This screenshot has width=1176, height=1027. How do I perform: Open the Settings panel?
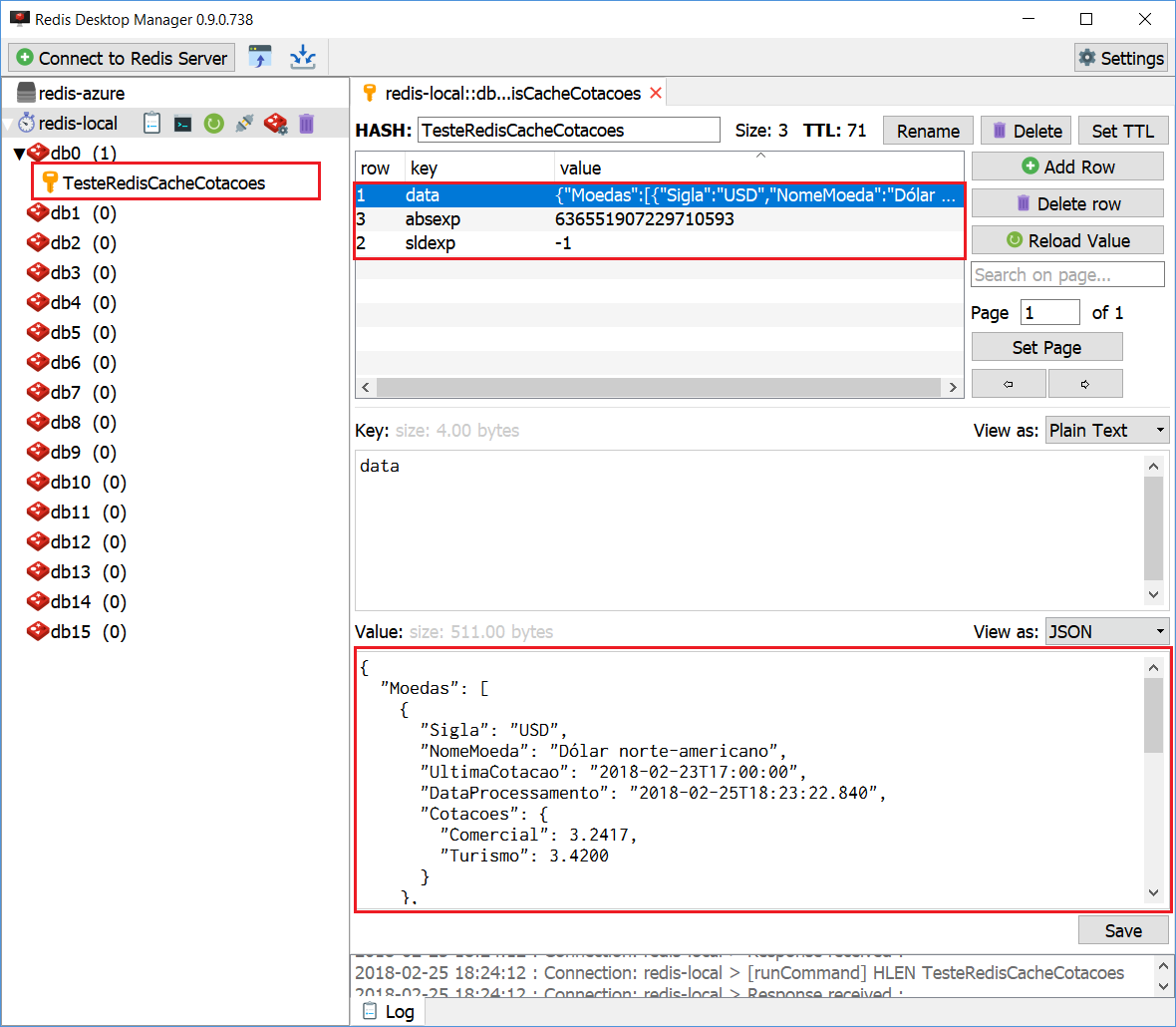1120,57
